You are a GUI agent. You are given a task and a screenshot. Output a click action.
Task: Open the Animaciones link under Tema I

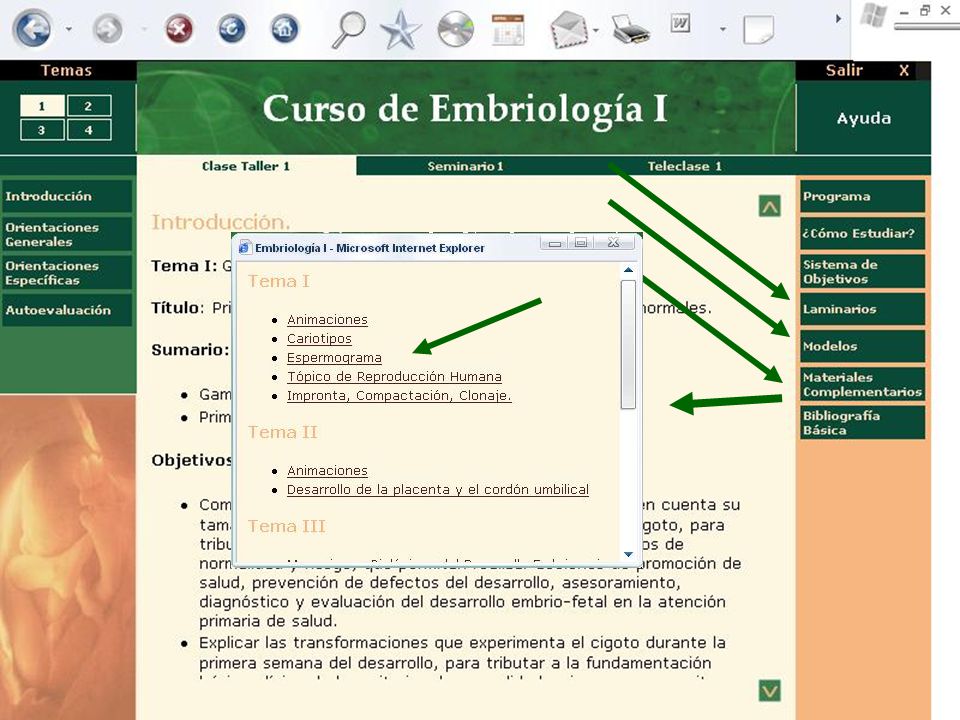tap(328, 320)
